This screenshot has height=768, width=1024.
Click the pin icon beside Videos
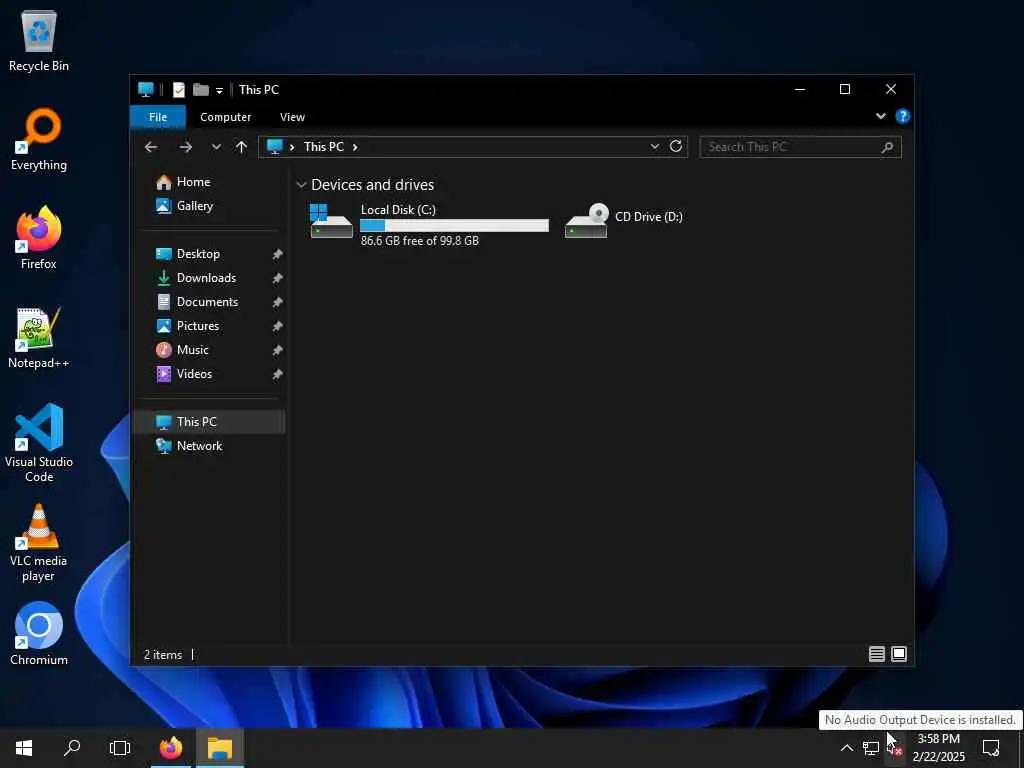(278, 374)
